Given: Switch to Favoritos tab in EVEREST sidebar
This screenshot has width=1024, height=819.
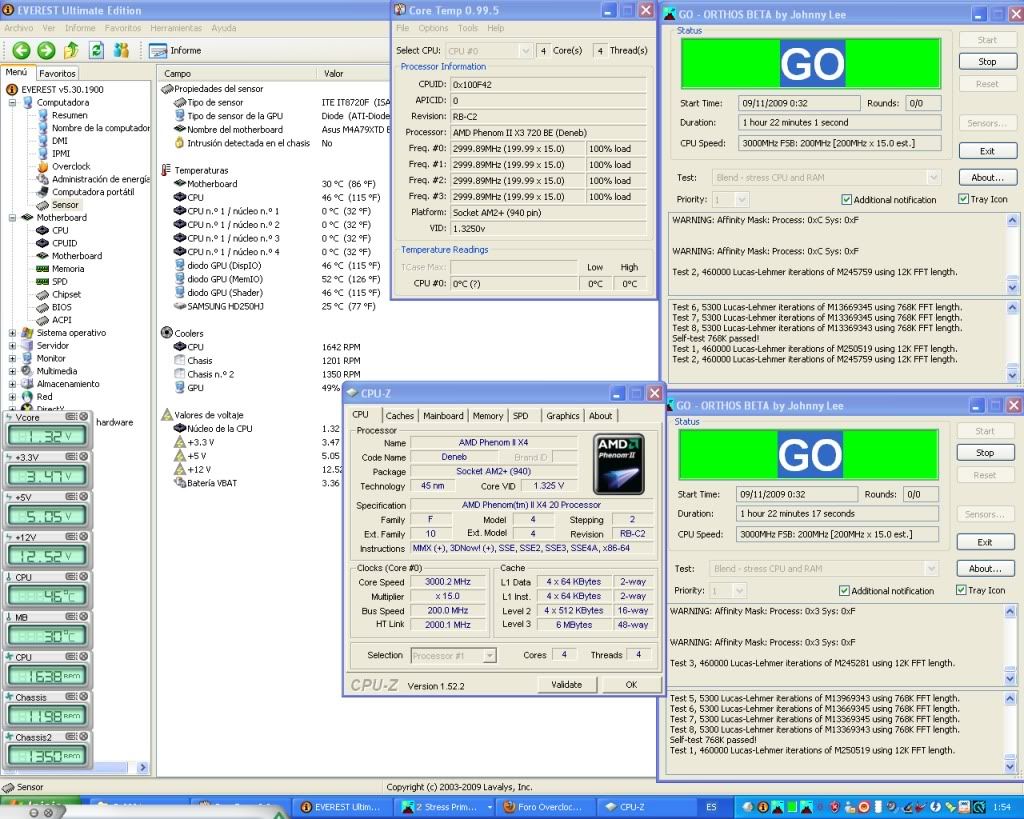Looking at the screenshot, I should pos(57,74).
